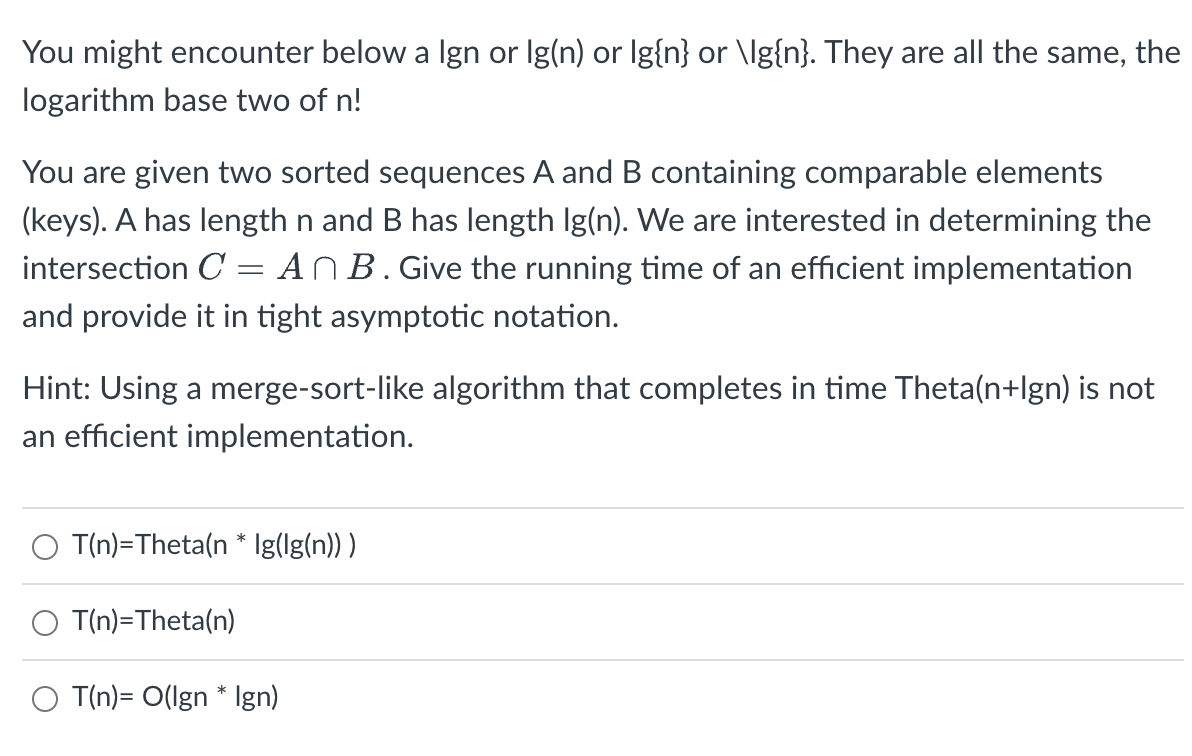The height and width of the screenshot is (756, 1192).
Task: Click the Hint paragraph text
Action: 586,411
